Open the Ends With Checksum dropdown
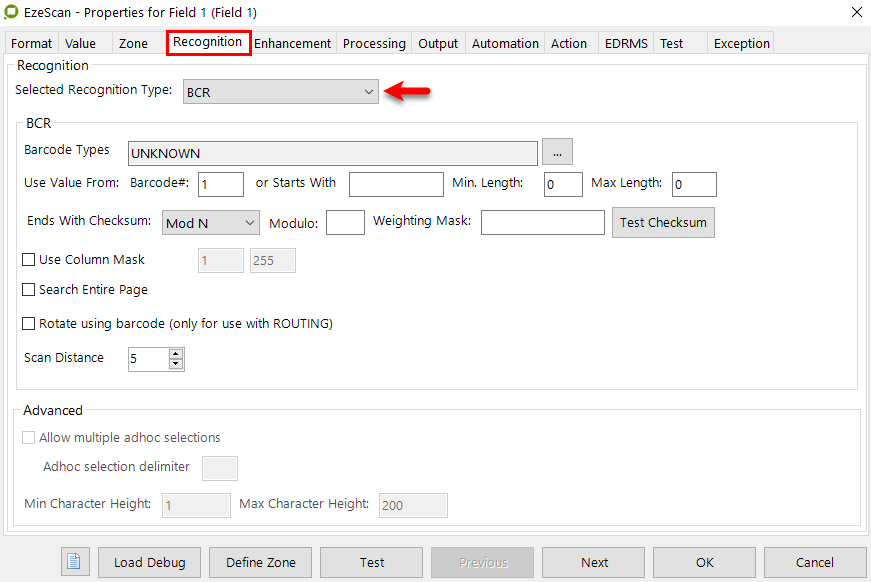The image size is (871, 582). pos(210,223)
